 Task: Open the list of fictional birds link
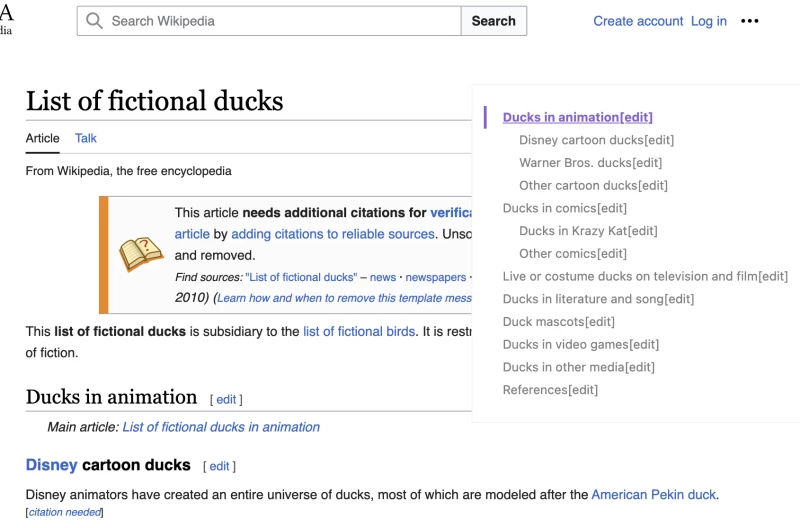[359, 332]
